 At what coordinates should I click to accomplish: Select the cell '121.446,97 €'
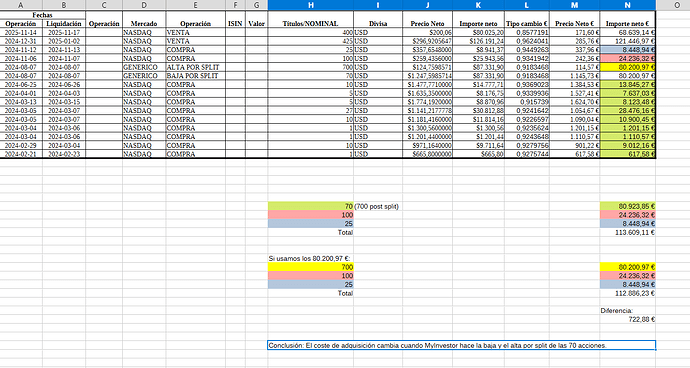(x=628, y=41)
